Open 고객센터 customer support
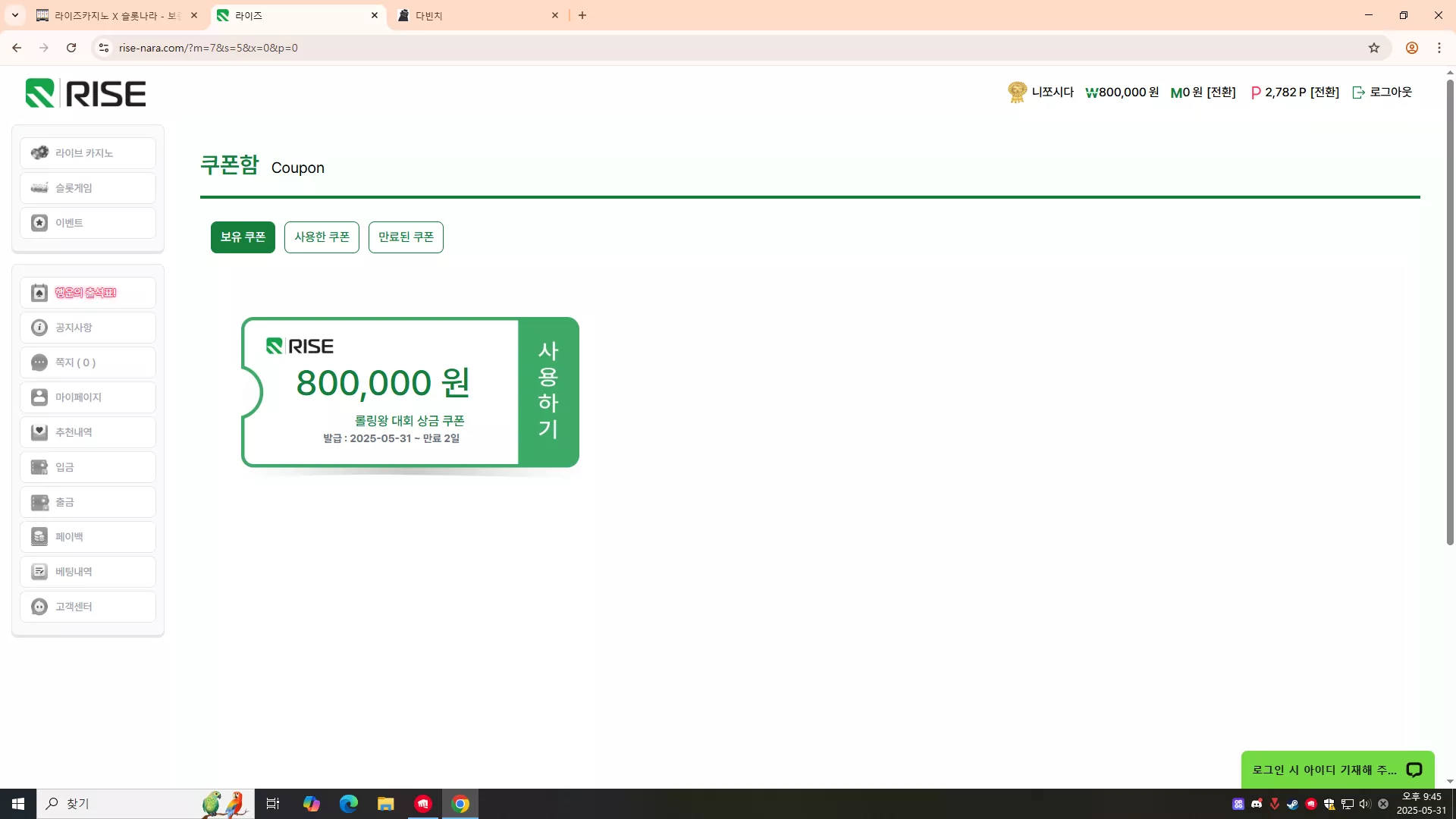 click(x=88, y=607)
